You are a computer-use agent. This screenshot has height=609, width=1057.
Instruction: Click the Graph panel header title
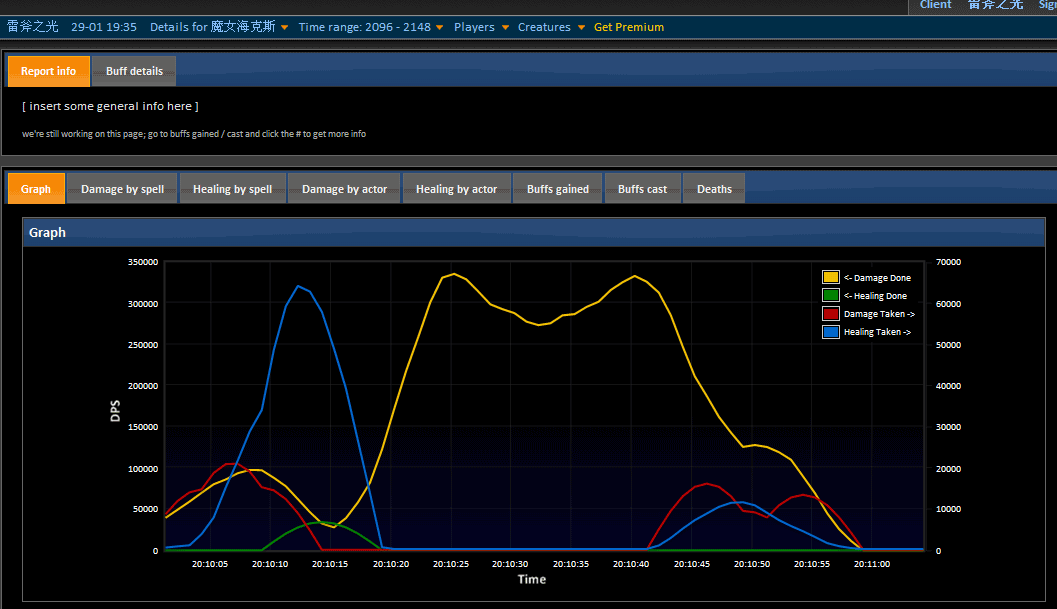tap(47, 233)
